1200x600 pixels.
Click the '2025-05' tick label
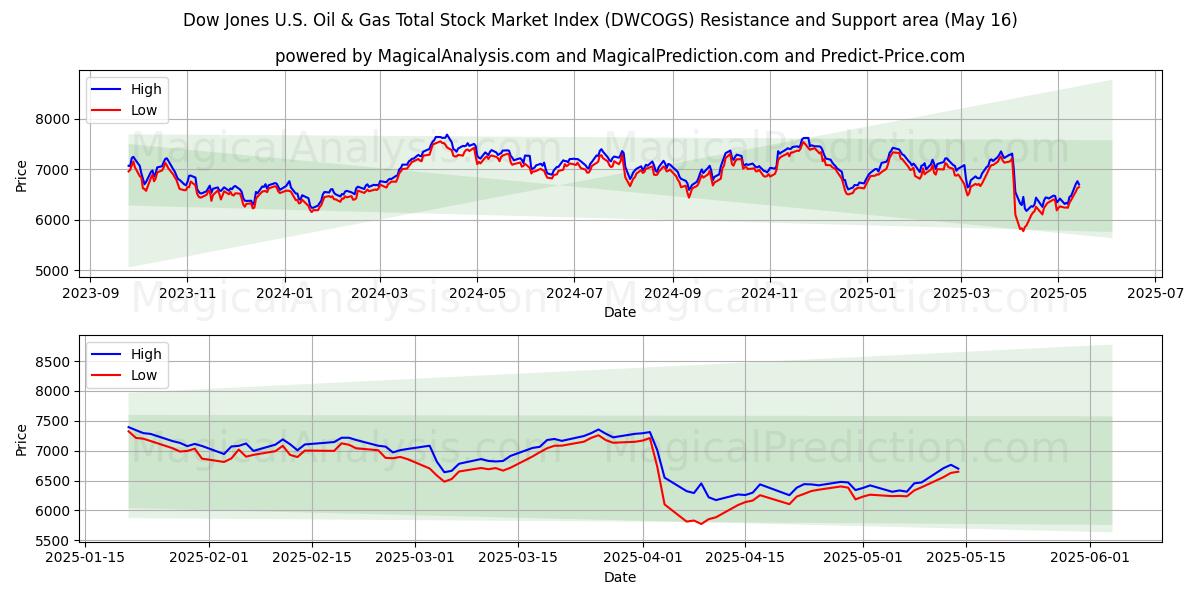click(x=1058, y=294)
